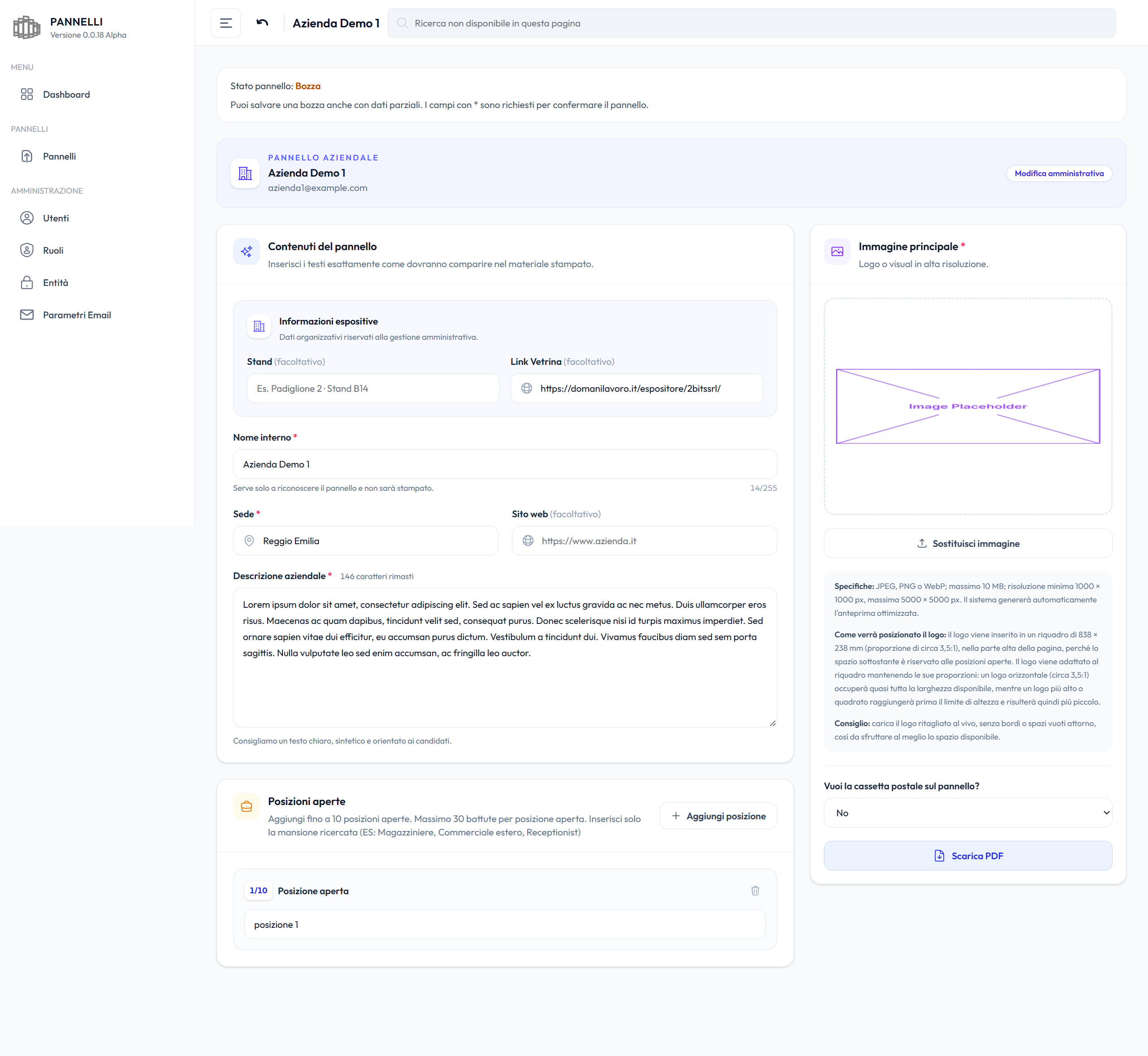1148x1056 pixels.
Task: Toggle the sidebar hamburger menu
Action: [226, 23]
